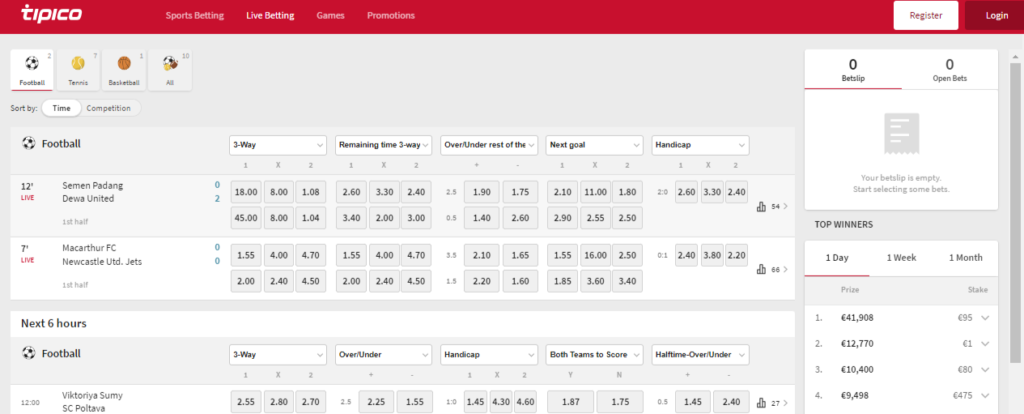Click football icon in Next 6 hours section
Screen dimensions: 1024x414
click(x=29, y=353)
